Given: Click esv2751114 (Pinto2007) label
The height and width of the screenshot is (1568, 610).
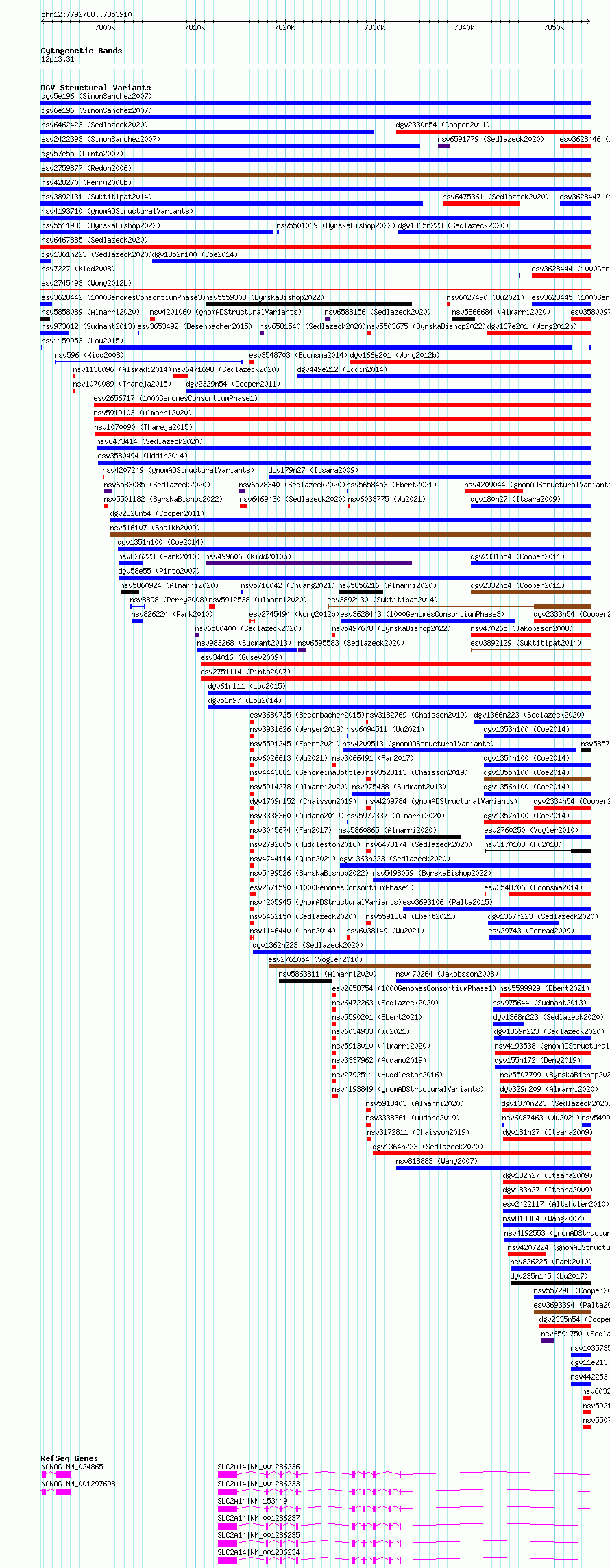Looking at the screenshot, I should point(245,672).
